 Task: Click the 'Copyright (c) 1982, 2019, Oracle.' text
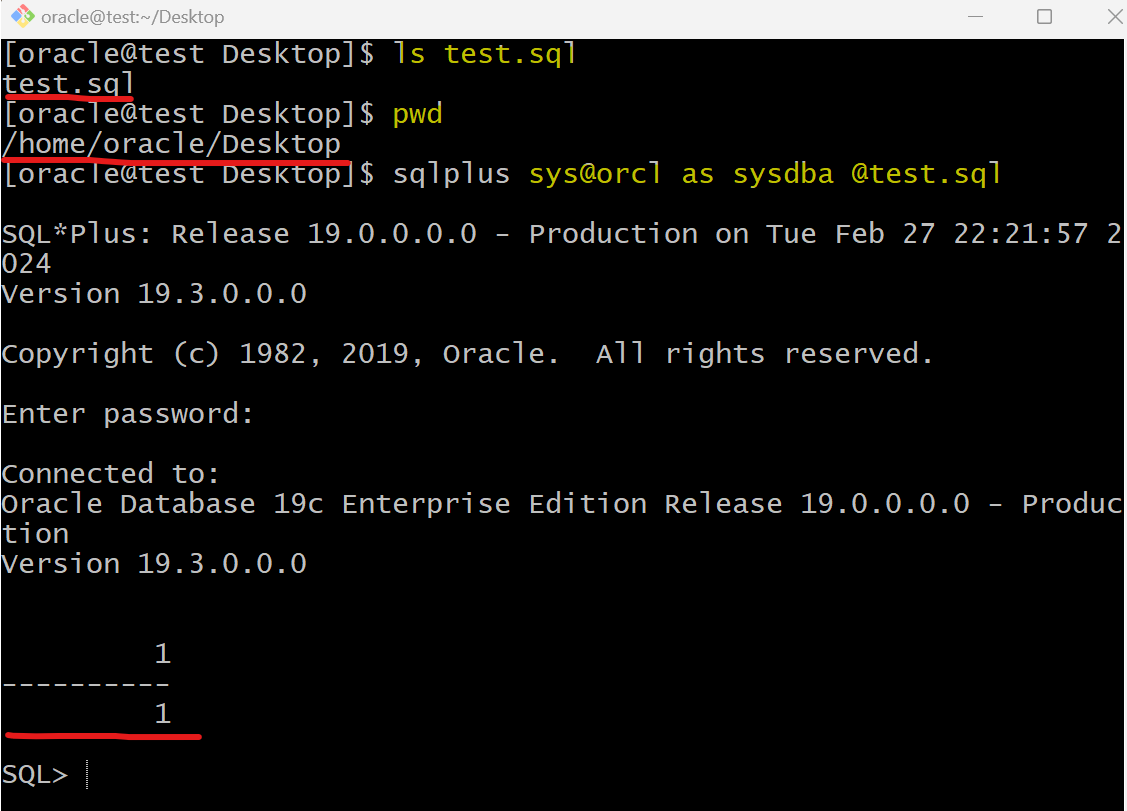point(280,354)
